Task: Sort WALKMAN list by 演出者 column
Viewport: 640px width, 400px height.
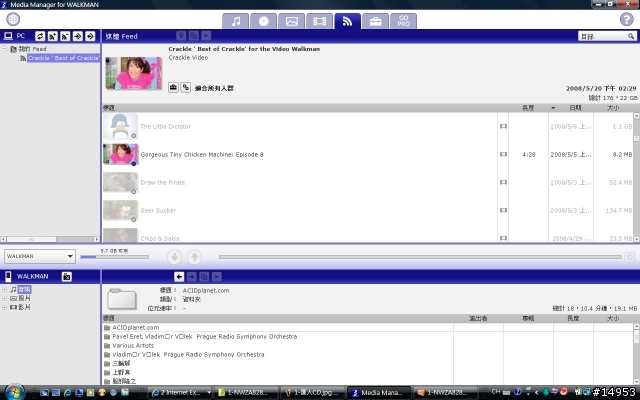Action: pyautogui.click(x=478, y=318)
